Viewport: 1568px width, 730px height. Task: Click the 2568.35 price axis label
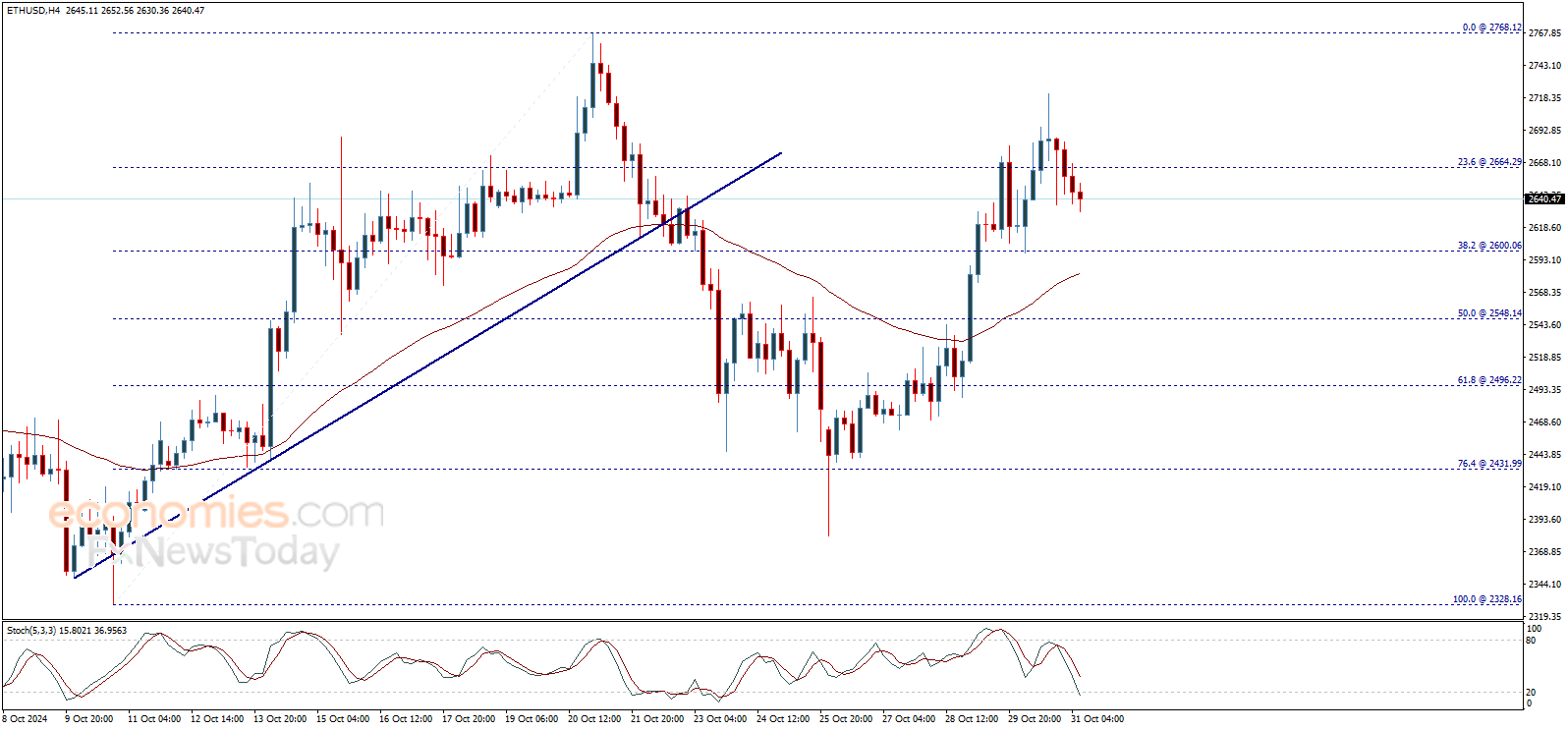tap(1544, 293)
